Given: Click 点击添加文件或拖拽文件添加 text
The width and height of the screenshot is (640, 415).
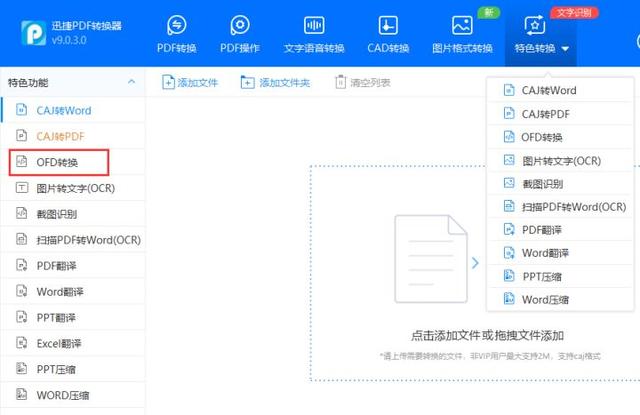Looking at the screenshot, I should (x=487, y=335).
